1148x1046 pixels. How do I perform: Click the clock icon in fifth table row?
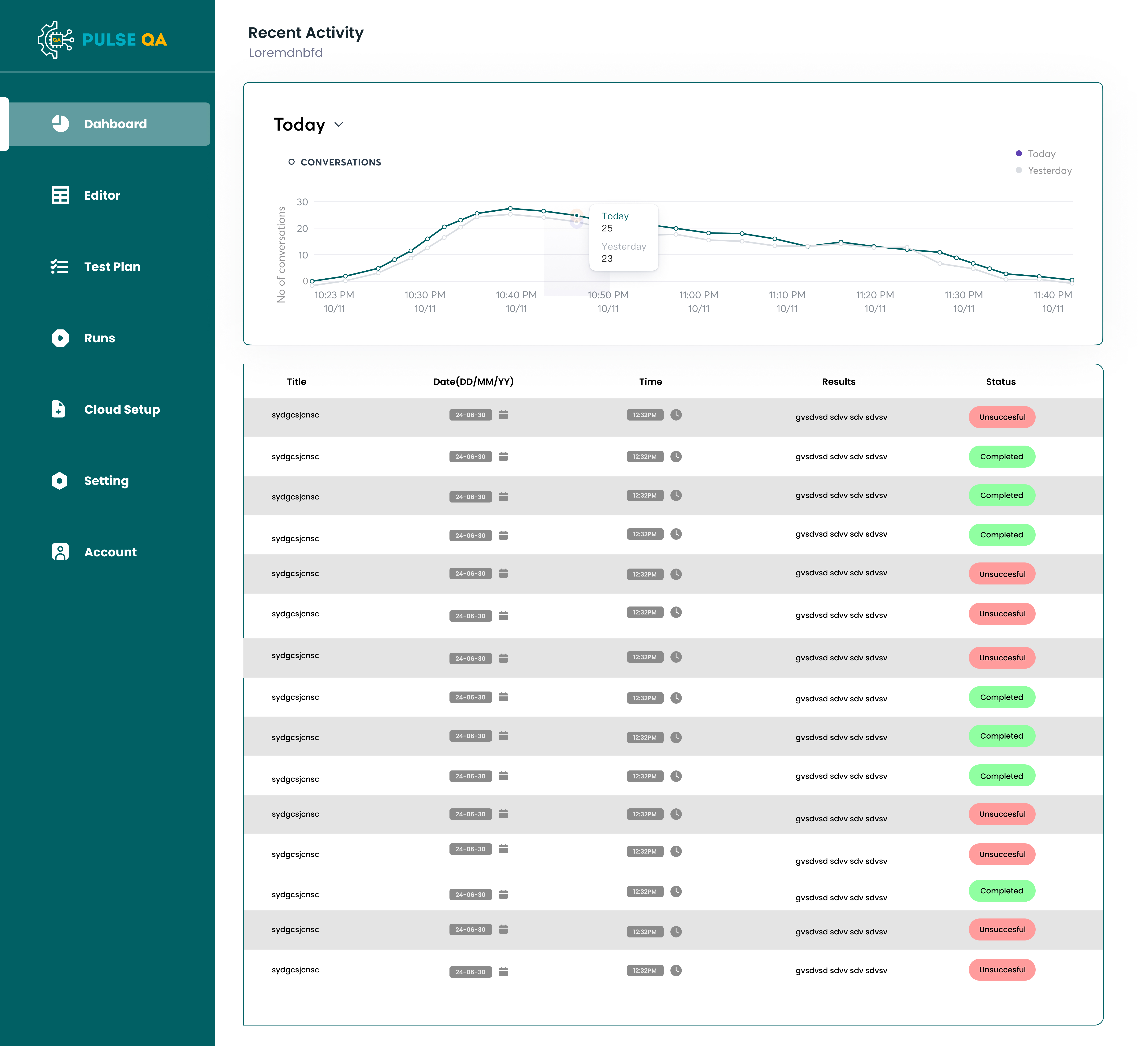(x=676, y=574)
